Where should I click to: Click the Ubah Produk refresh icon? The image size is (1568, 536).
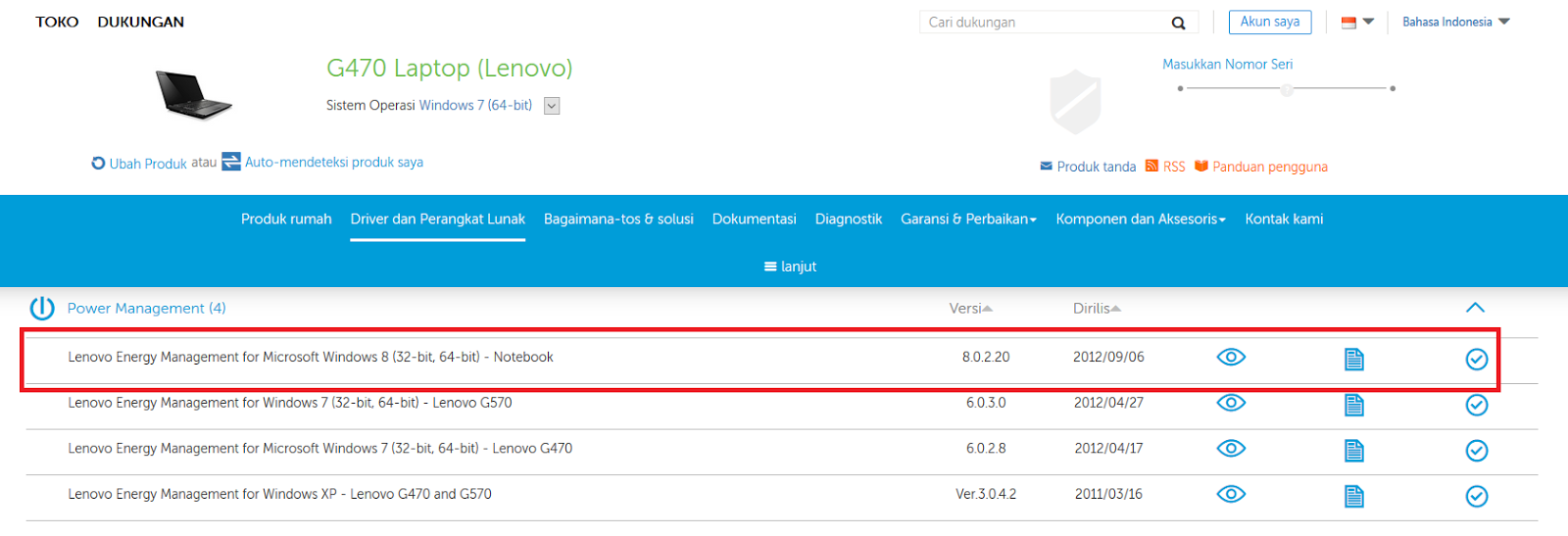point(98,163)
